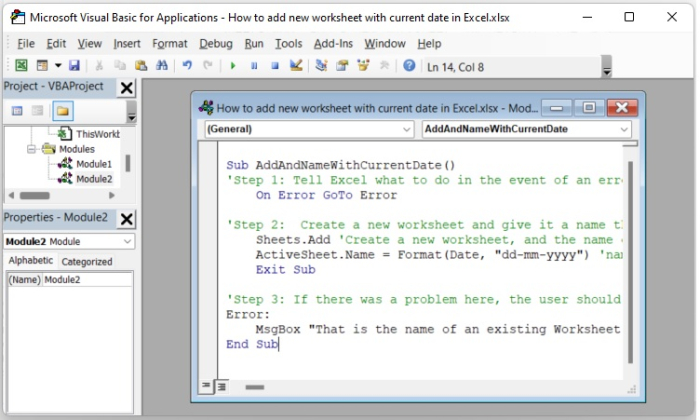Open the File menu
This screenshot has height=420, width=700.
[25, 44]
